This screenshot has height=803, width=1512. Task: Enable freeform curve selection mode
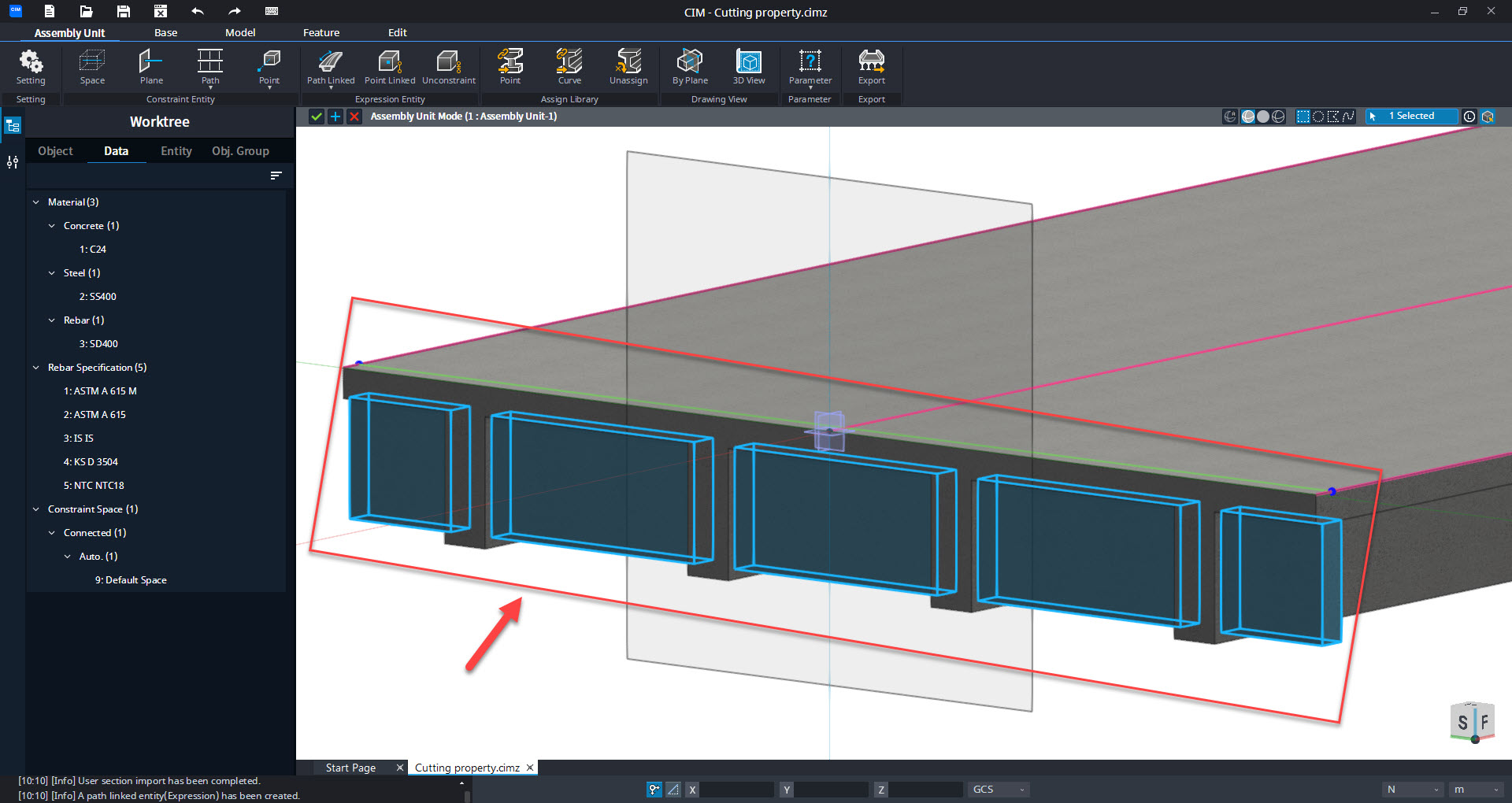(1348, 117)
